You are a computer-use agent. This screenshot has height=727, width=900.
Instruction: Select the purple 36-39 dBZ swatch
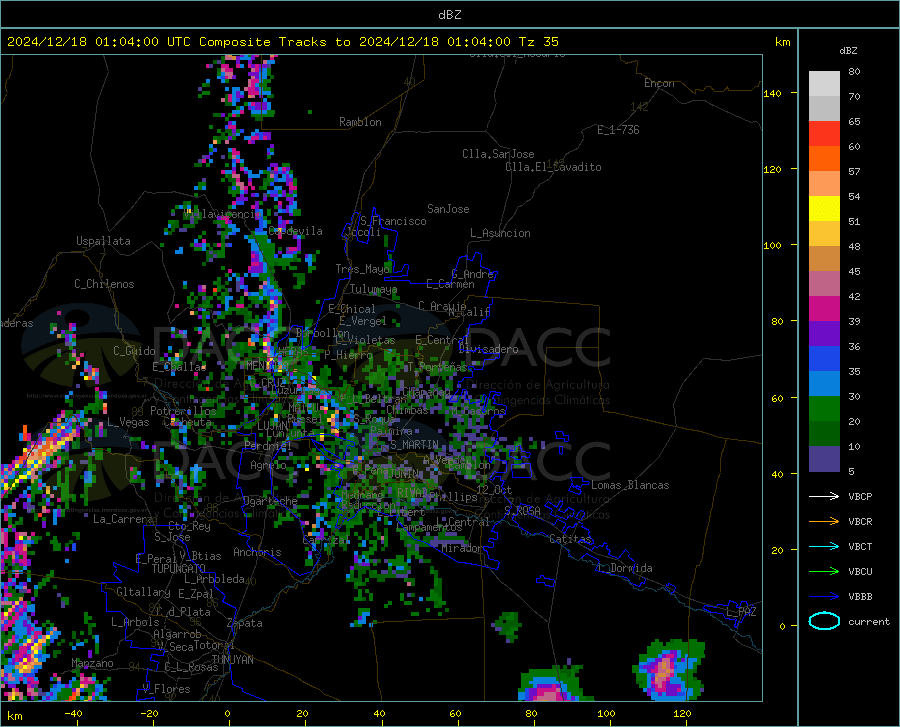point(824,334)
